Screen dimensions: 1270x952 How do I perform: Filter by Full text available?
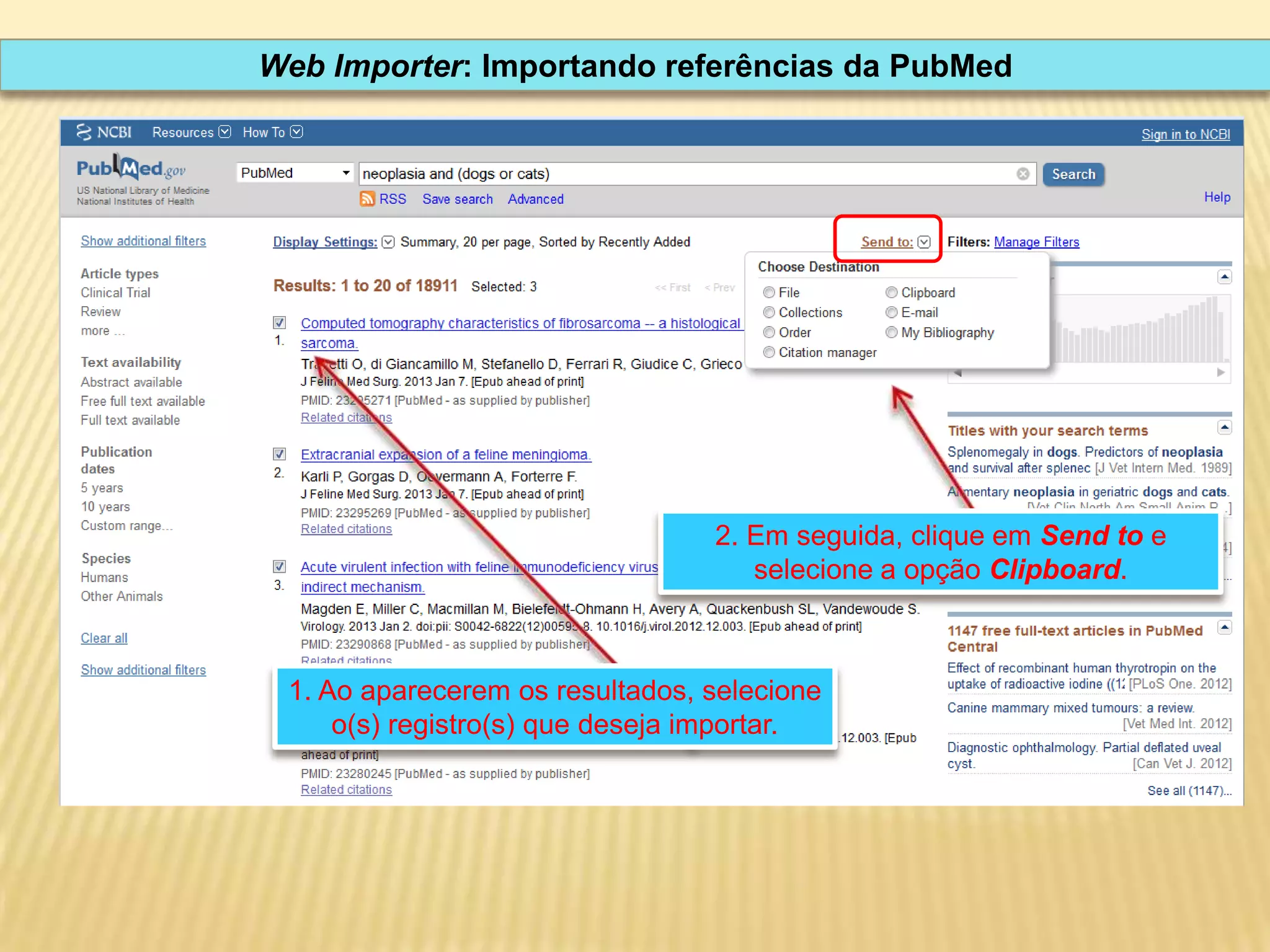click(x=130, y=420)
